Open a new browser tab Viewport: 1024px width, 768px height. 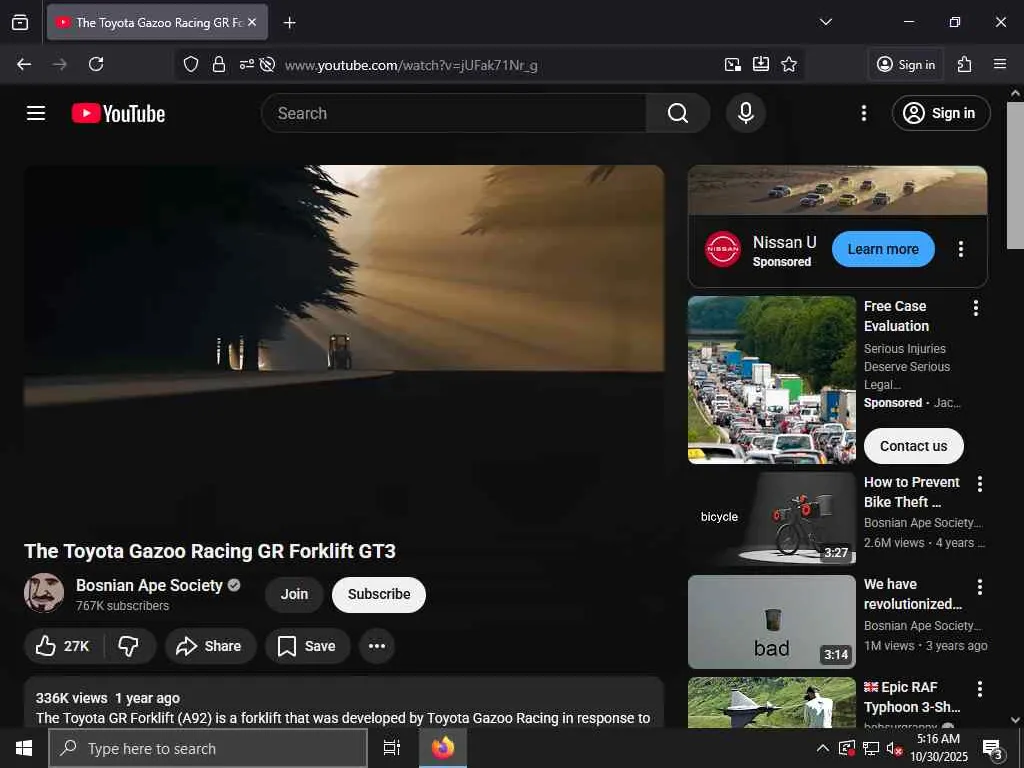click(289, 23)
